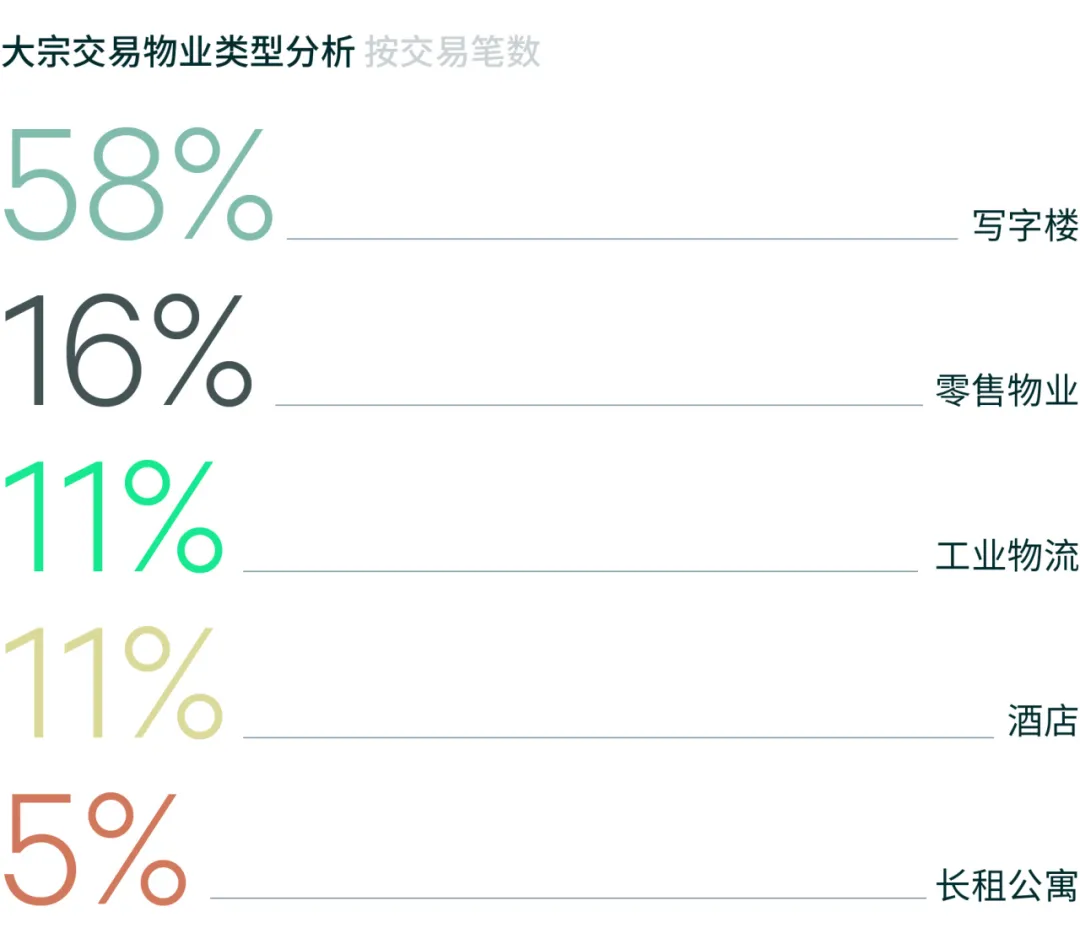Screen dimensions: 1080x927
Task: Select the 长租公寓 label
Action: click(1007, 886)
